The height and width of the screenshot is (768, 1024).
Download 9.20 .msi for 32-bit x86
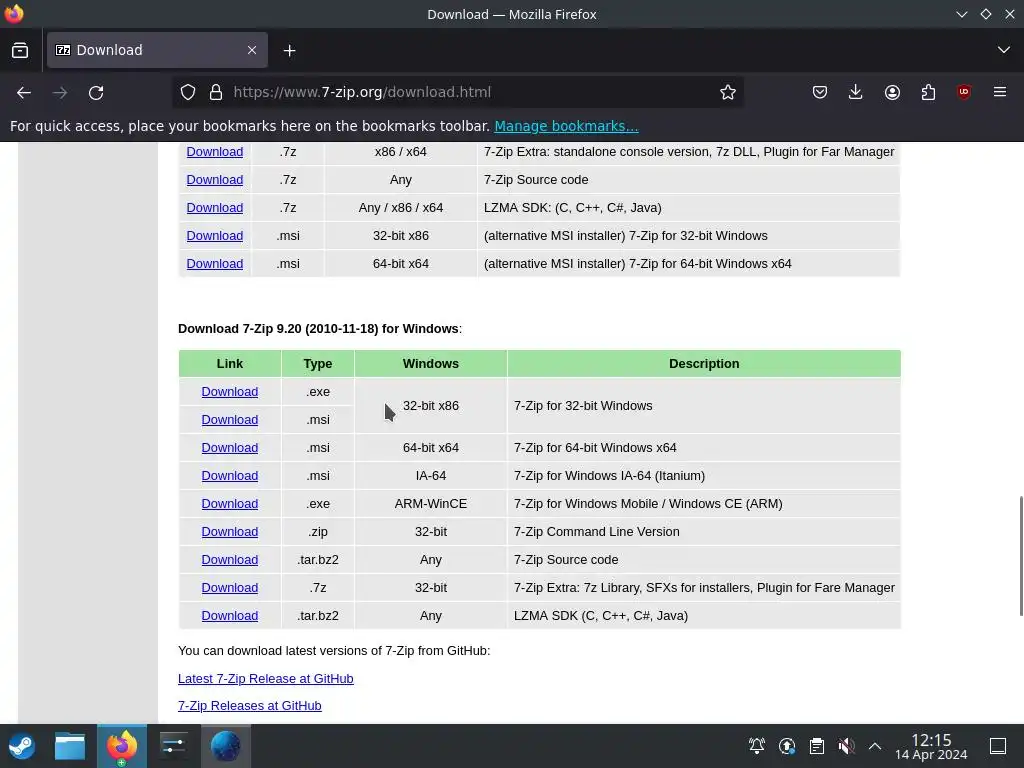click(230, 420)
